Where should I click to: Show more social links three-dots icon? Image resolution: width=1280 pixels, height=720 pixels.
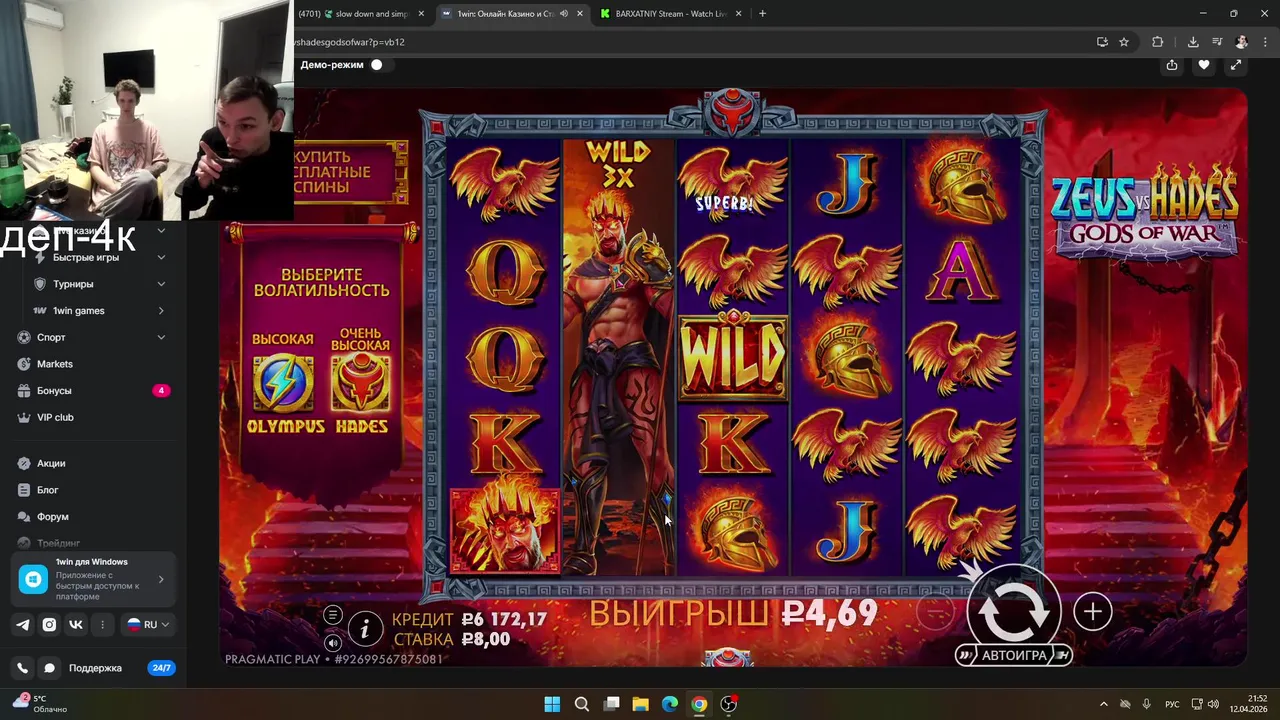pyautogui.click(x=102, y=624)
